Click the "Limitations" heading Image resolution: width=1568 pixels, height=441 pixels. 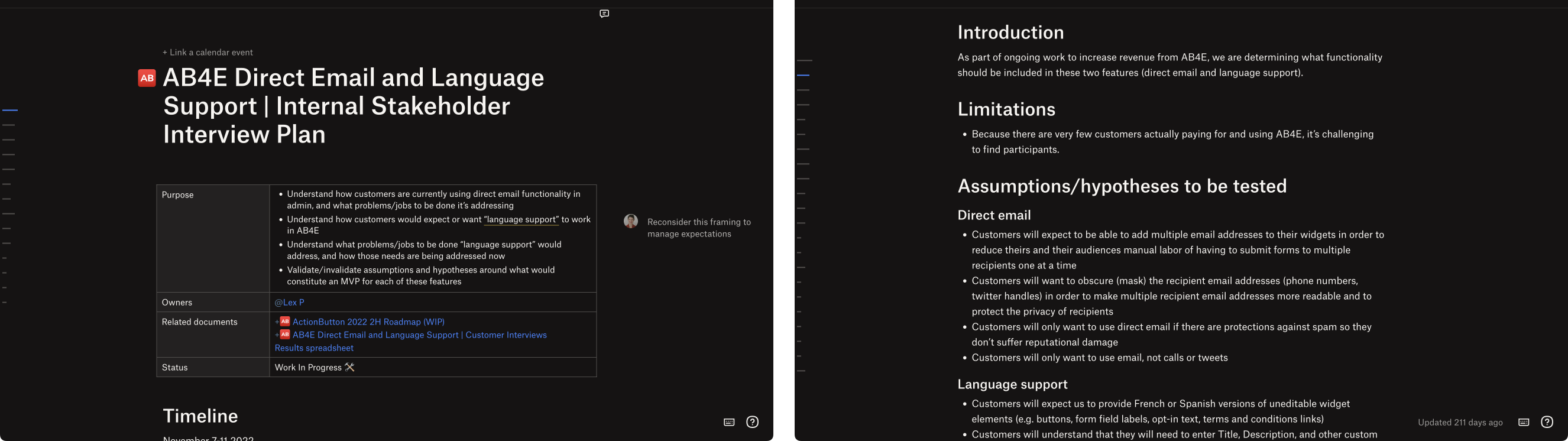(1006, 109)
